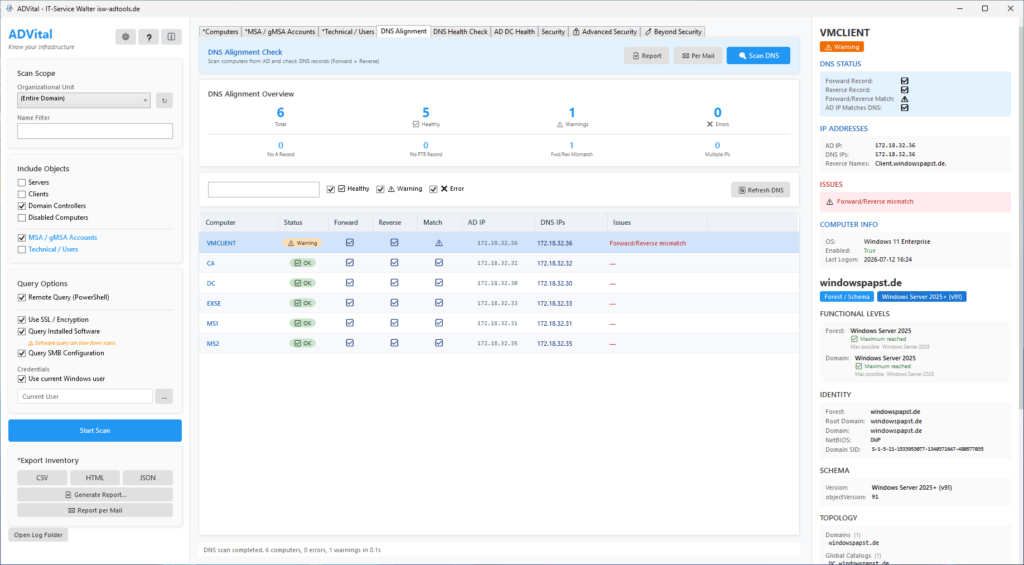Image resolution: width=1024 pixels, height=565 pixels.
Task: Sort by the Computer column header
Action: (238, 222)
